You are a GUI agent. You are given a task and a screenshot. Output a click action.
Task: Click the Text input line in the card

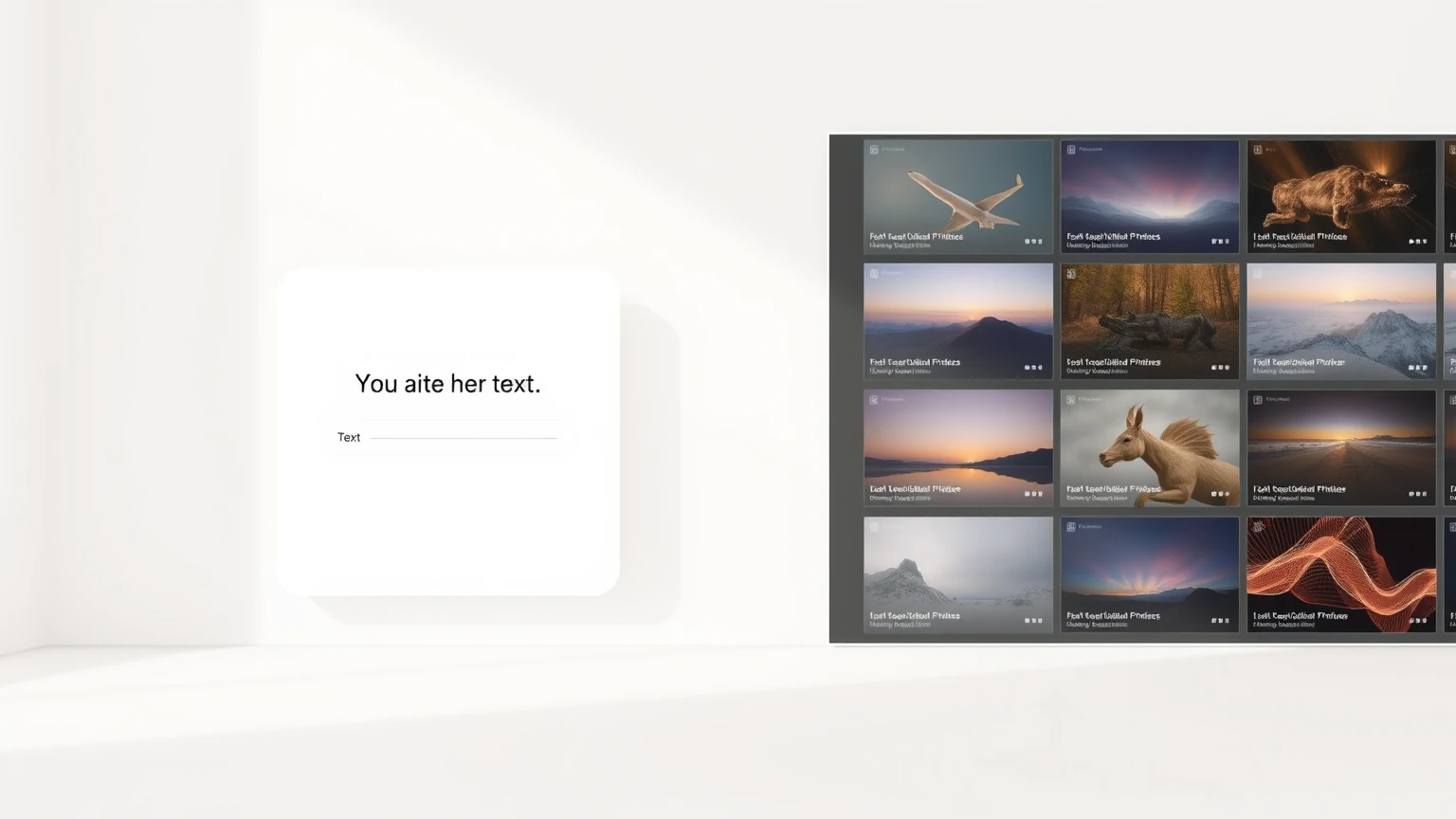coord(464,438)
